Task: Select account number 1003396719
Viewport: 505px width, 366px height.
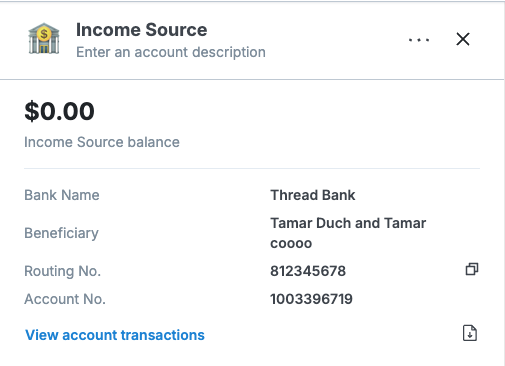Action: 311,299
